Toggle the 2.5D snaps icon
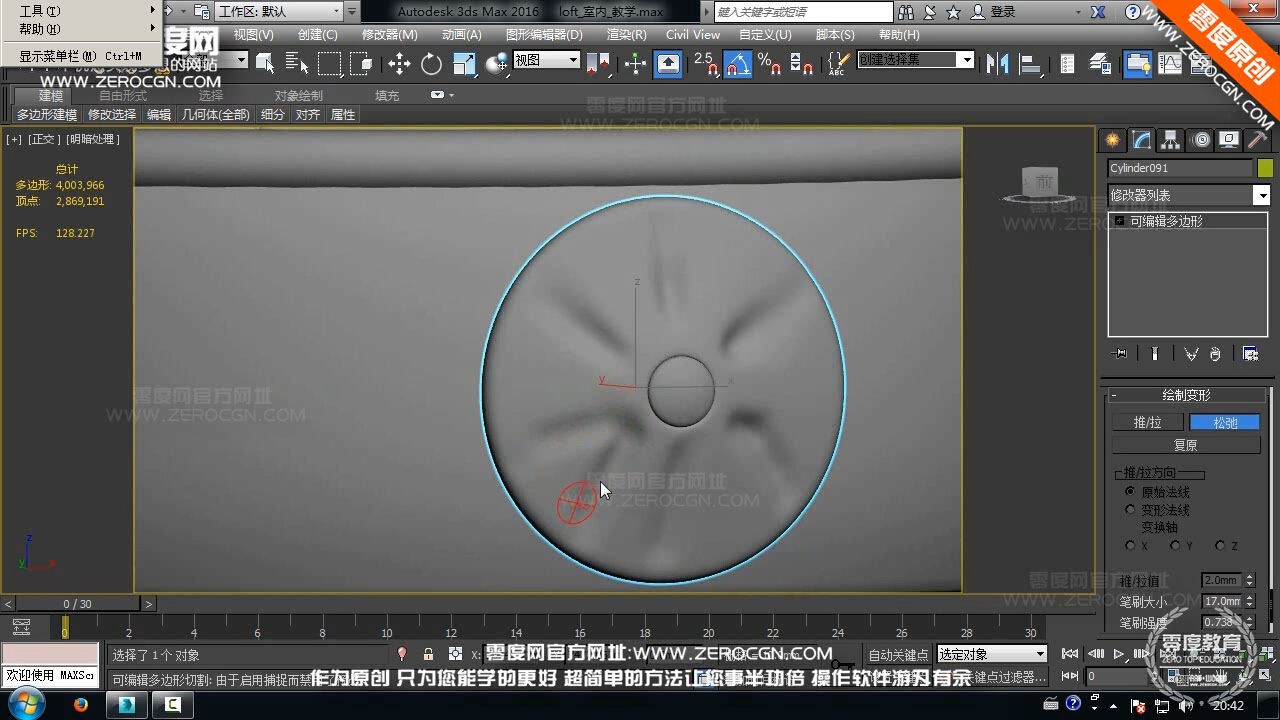Screen dimensions: 1280x720 click(x=706, y=64)
